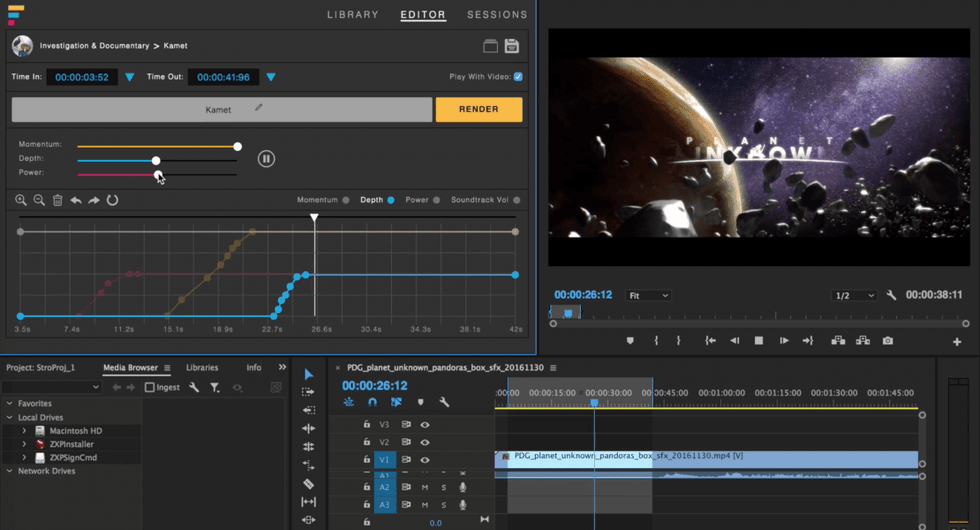
Task: Select the Razor tool
Action: click(309, 483)
